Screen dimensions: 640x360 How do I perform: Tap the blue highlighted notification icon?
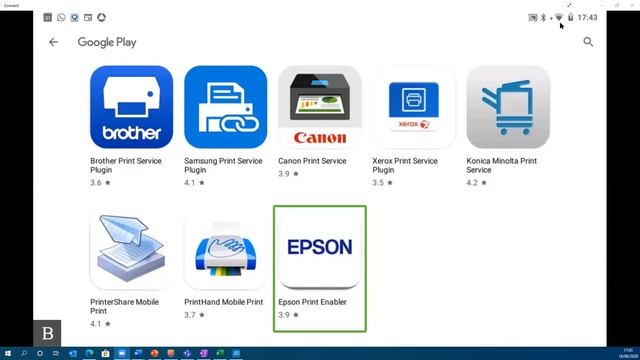pyautogui.click(x=75, y=18)
